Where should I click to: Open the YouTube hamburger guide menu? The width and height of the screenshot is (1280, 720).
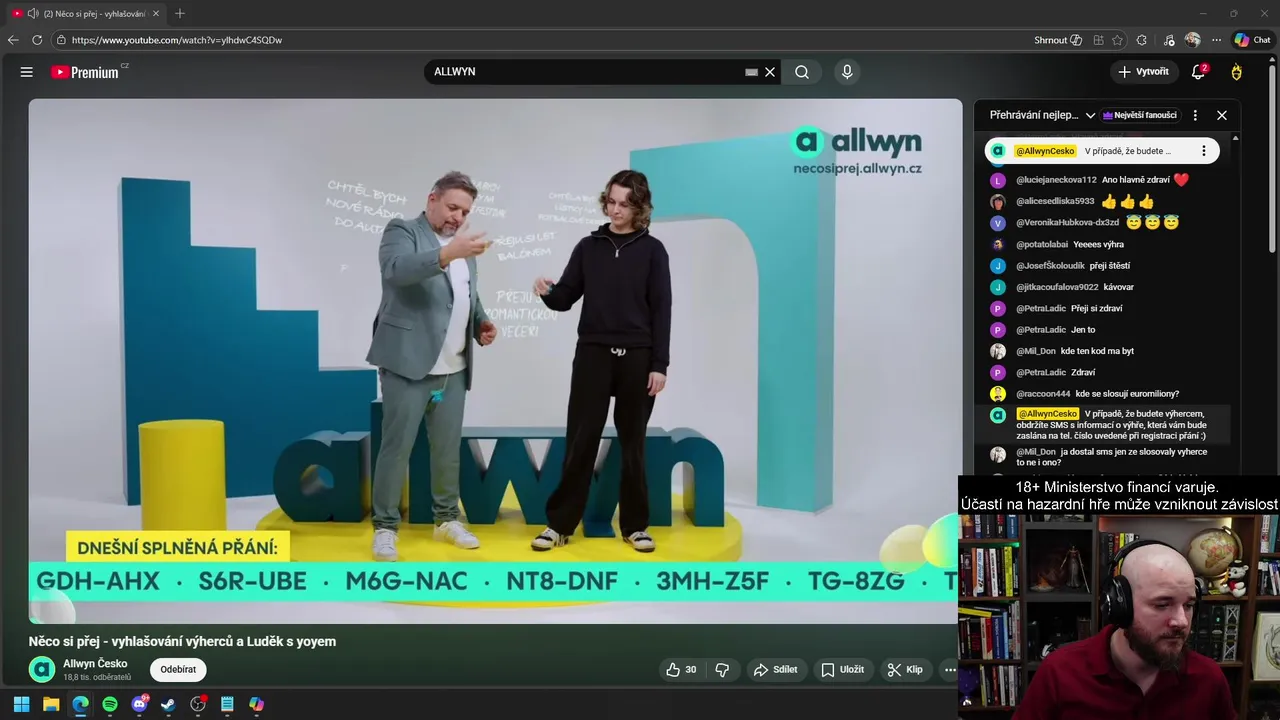click(x=27, y=72)
